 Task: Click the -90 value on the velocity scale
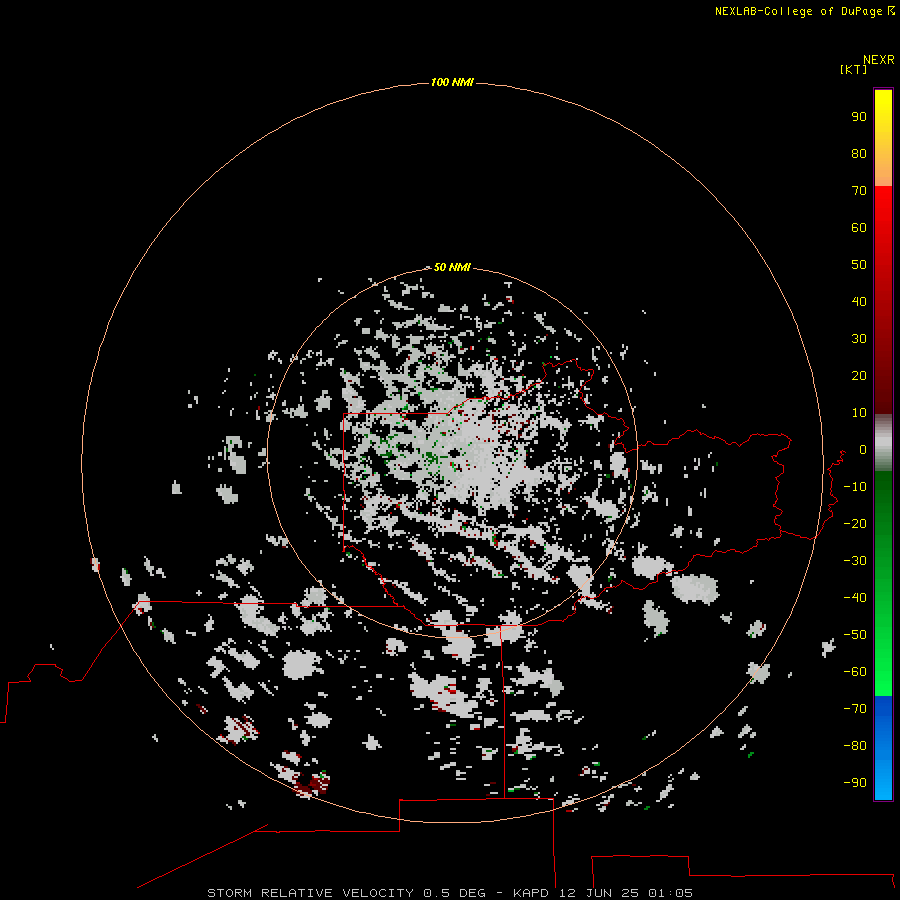[855, 783]
